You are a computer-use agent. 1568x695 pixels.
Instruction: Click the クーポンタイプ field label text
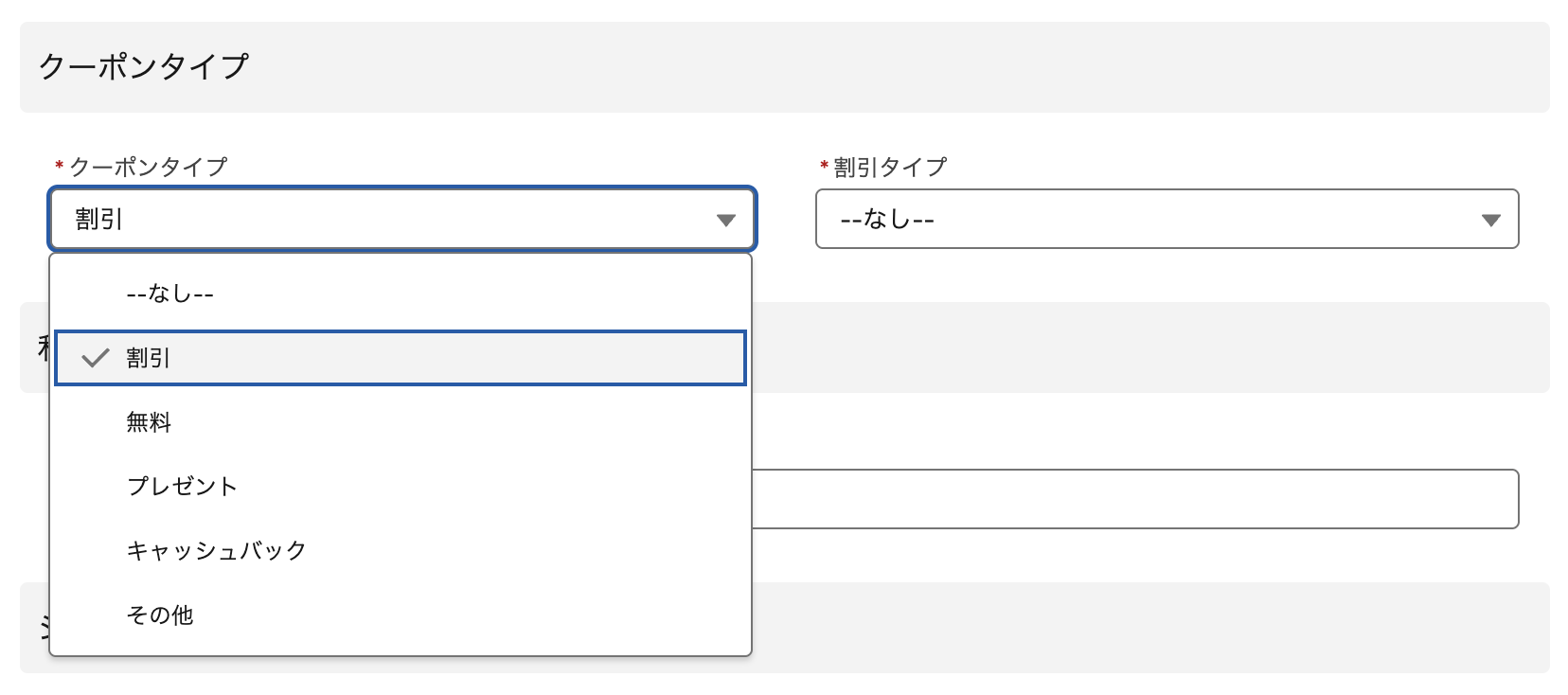[x=149, y=168]
